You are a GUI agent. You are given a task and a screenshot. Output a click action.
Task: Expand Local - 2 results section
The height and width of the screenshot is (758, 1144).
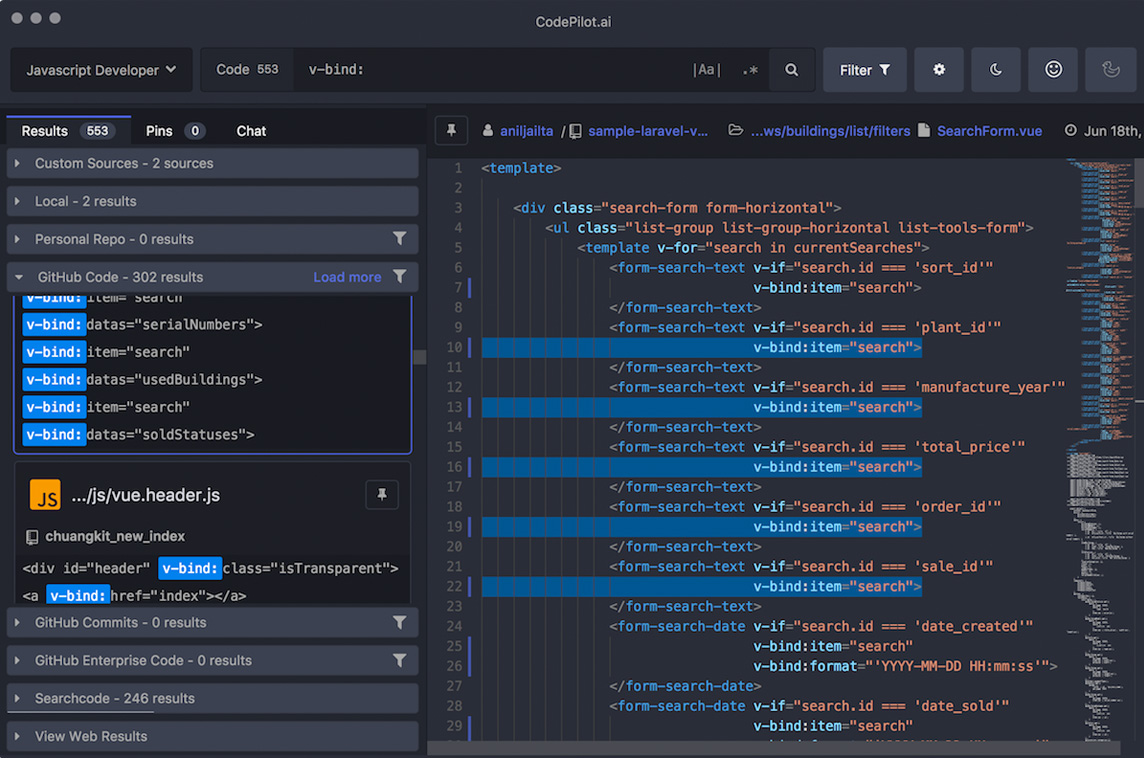tap(212, 201)
